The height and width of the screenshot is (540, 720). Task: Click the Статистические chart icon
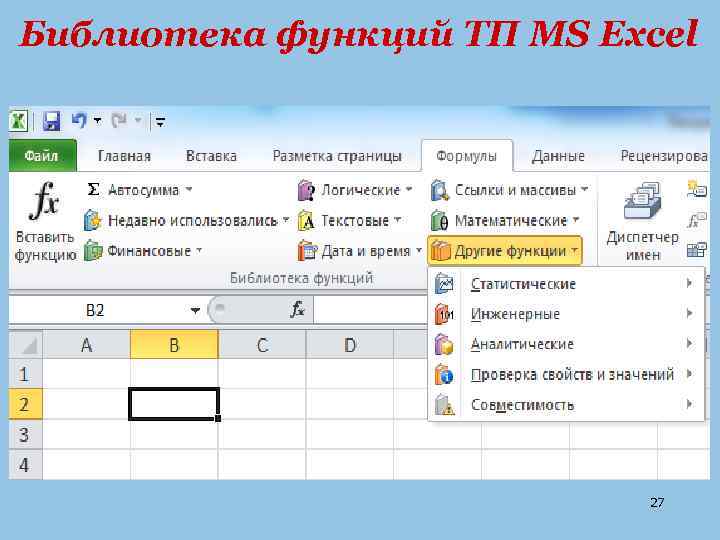pyautogui.click(x=444, y=284)
